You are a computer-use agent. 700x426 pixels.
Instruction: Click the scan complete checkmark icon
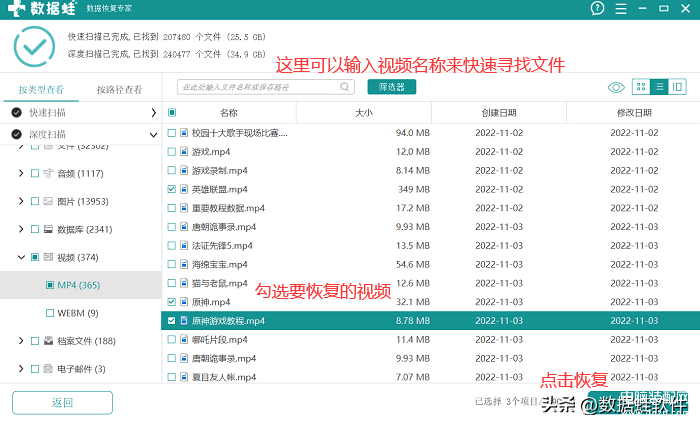[x=34, y=46]
